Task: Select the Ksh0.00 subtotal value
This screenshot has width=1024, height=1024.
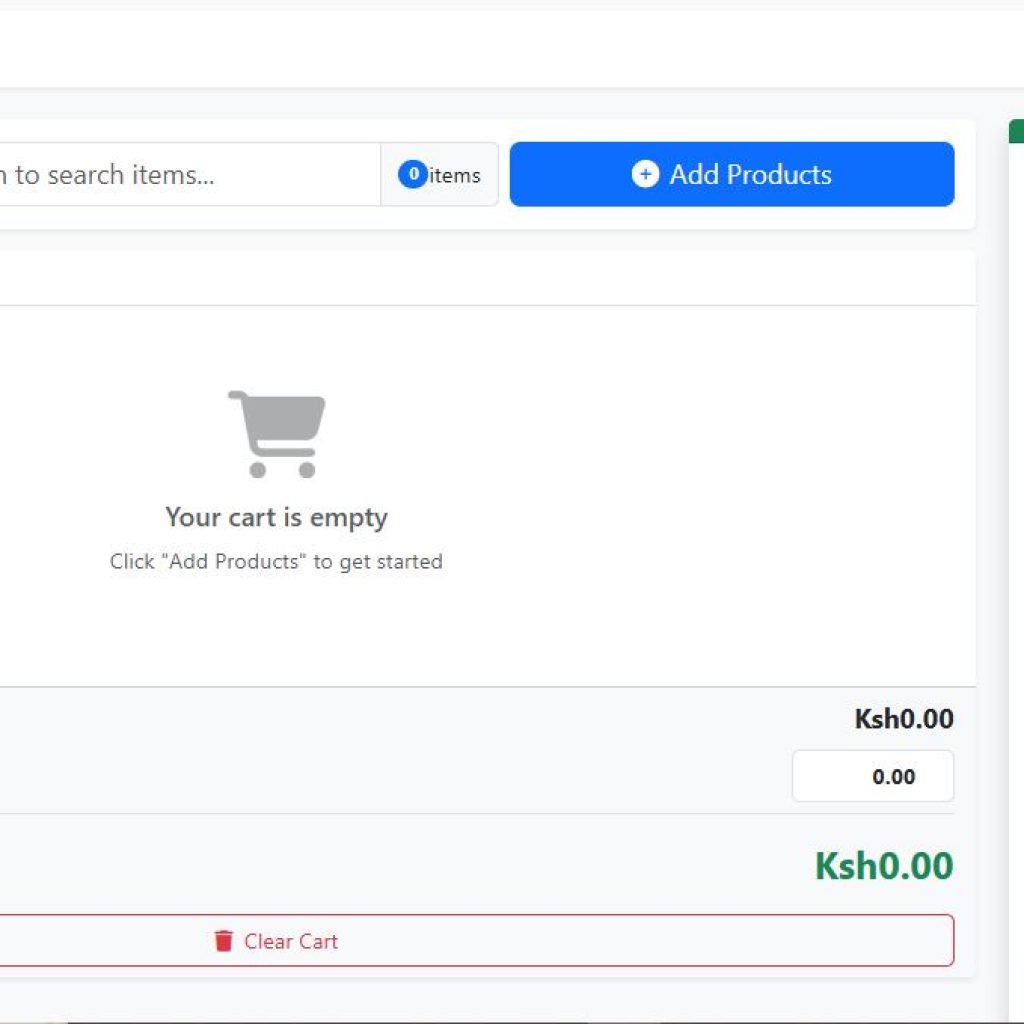Action: pos(903,719)
